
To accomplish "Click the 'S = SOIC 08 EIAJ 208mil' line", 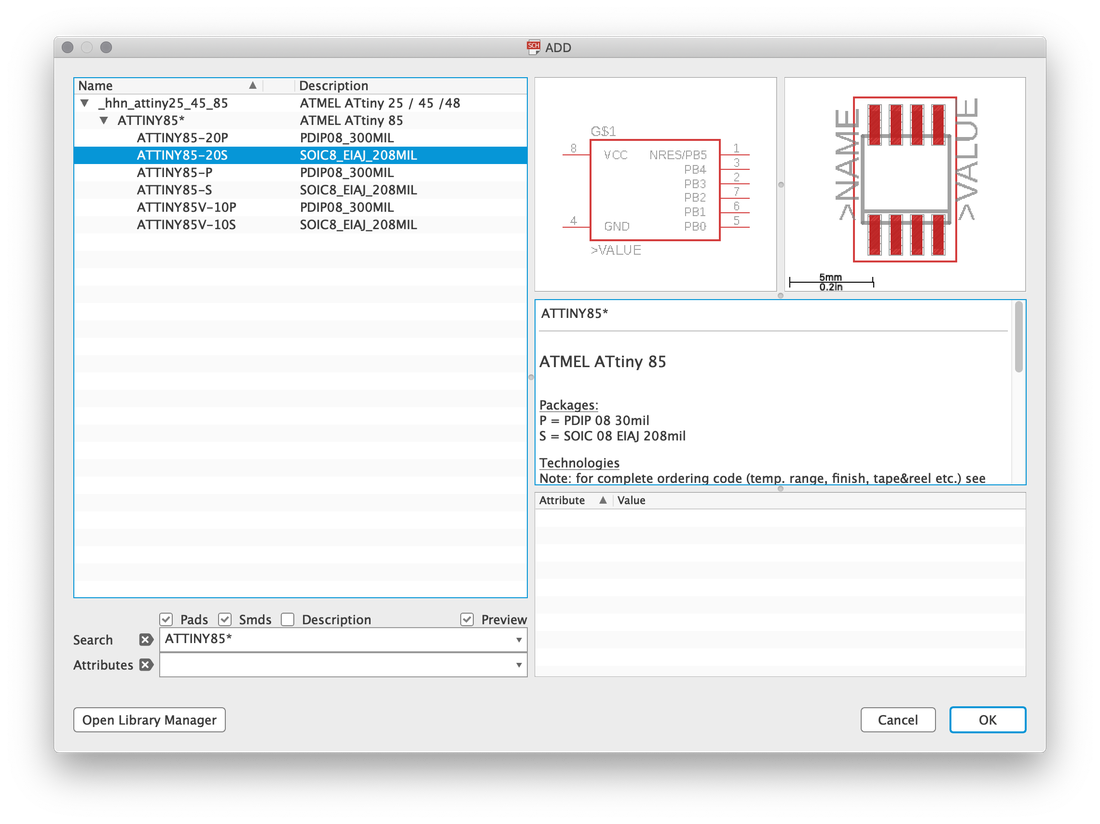I will [x=612, y=435].
